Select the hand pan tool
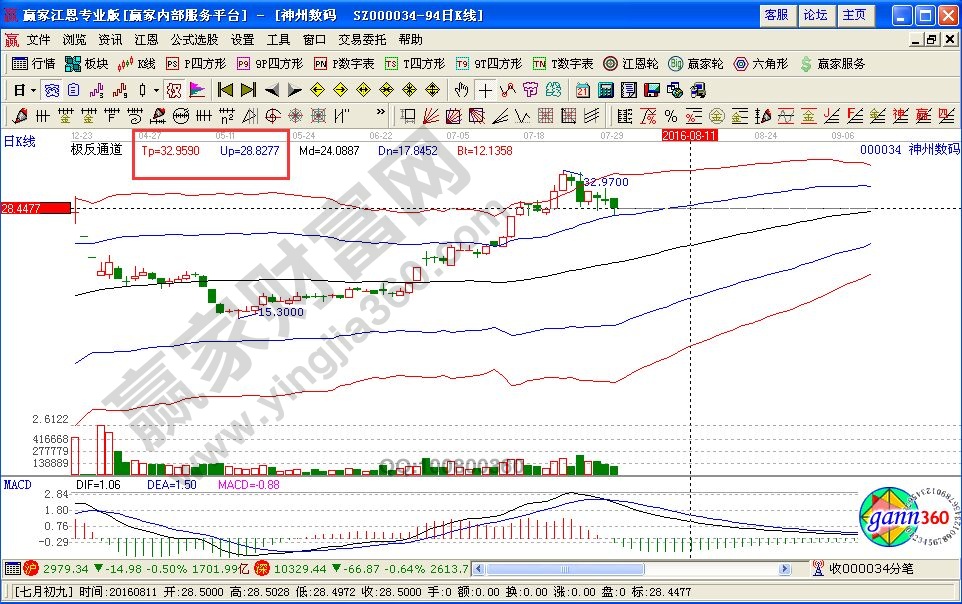Viewport: 962px width, 604px height. point(461,89)
